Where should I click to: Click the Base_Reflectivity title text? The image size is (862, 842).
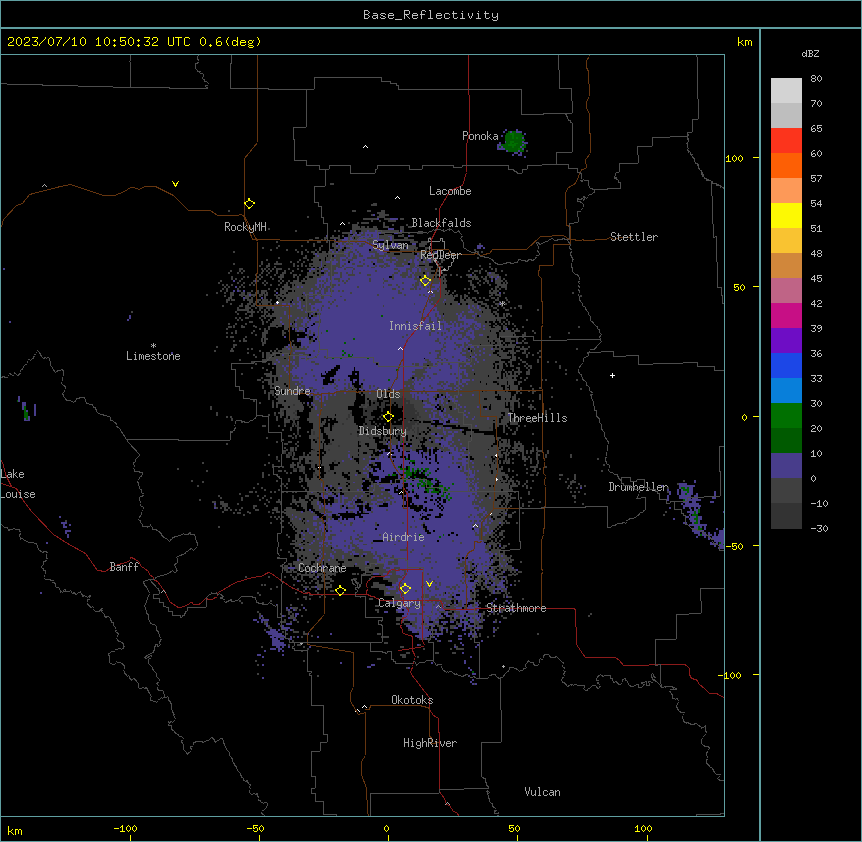(431, 15)
